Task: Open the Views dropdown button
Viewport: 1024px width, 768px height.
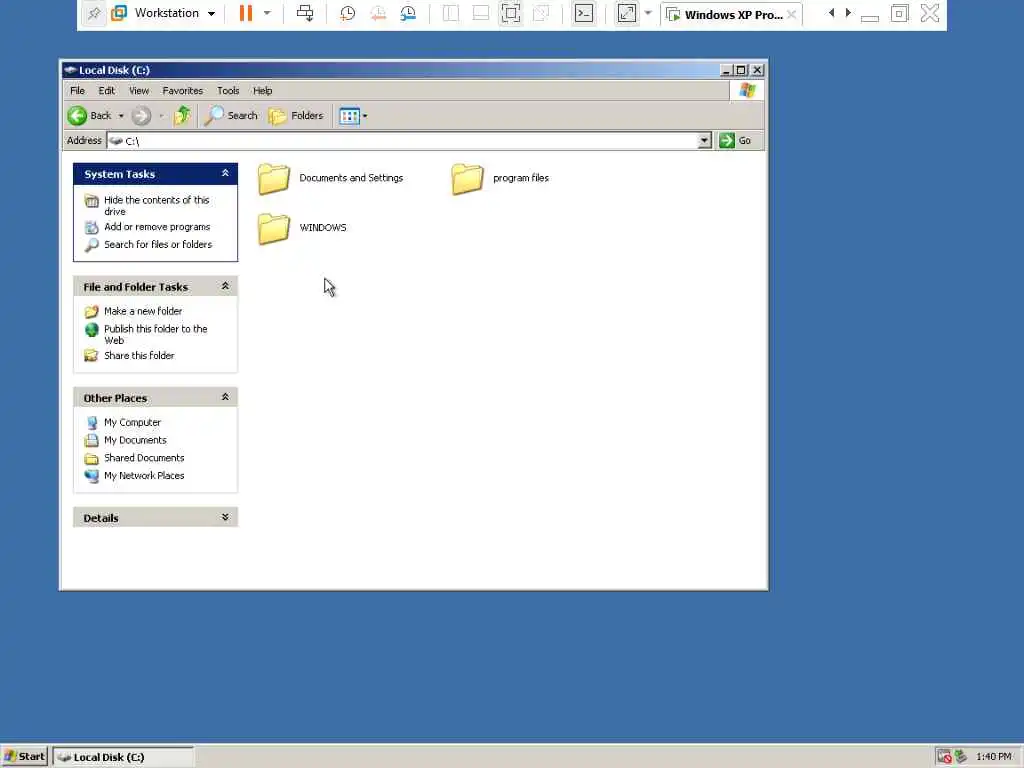Action: click(353, 116)
